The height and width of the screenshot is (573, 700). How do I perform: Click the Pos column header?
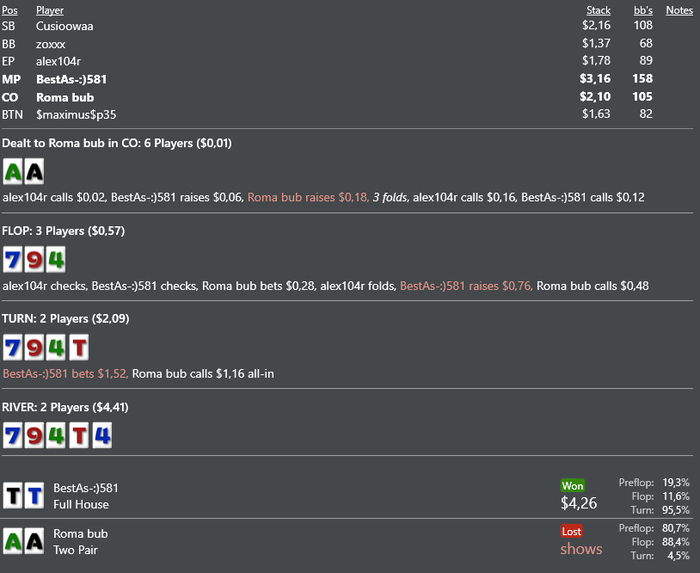[10, 10]
